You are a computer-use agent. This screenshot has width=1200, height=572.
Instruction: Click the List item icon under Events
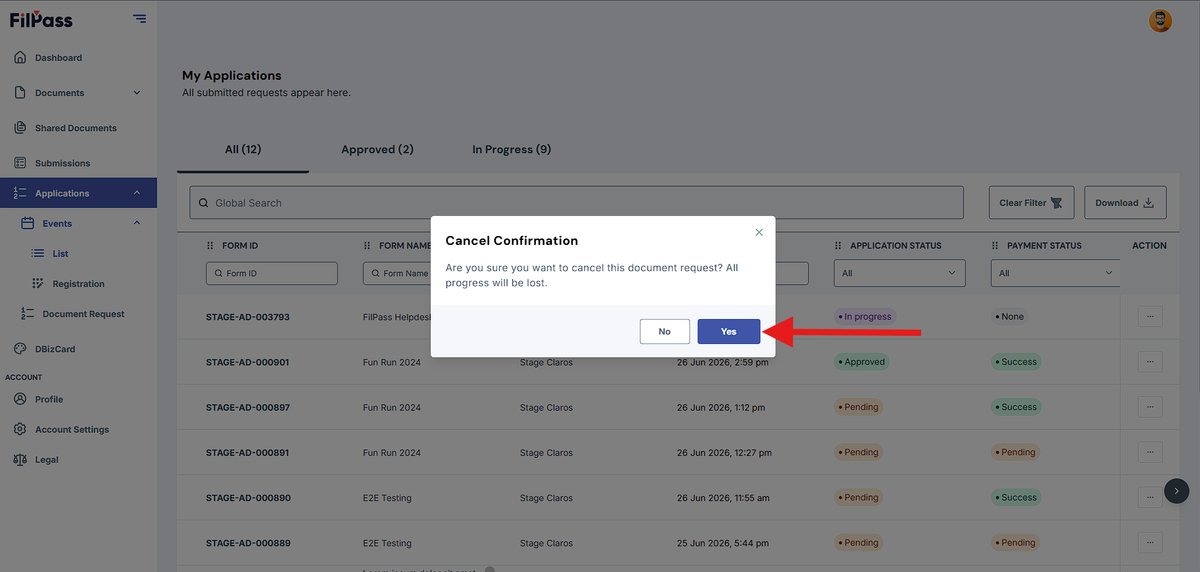point(38,254)
